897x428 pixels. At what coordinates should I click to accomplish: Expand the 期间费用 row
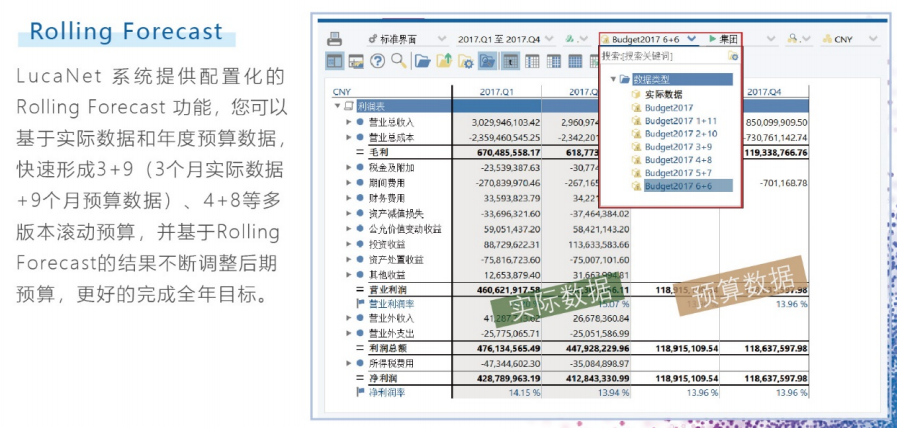(349, 182)
